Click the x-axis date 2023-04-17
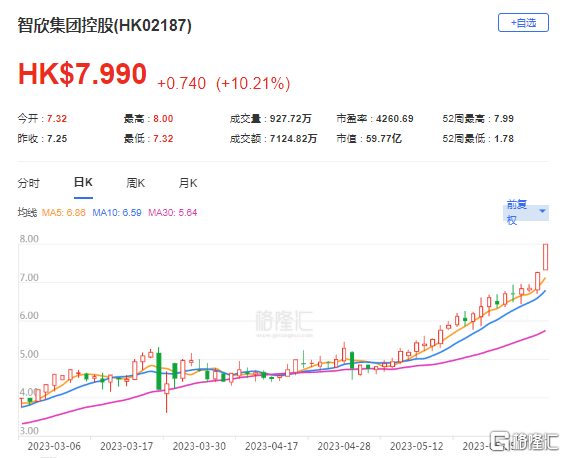 click(x=272, y=446)
